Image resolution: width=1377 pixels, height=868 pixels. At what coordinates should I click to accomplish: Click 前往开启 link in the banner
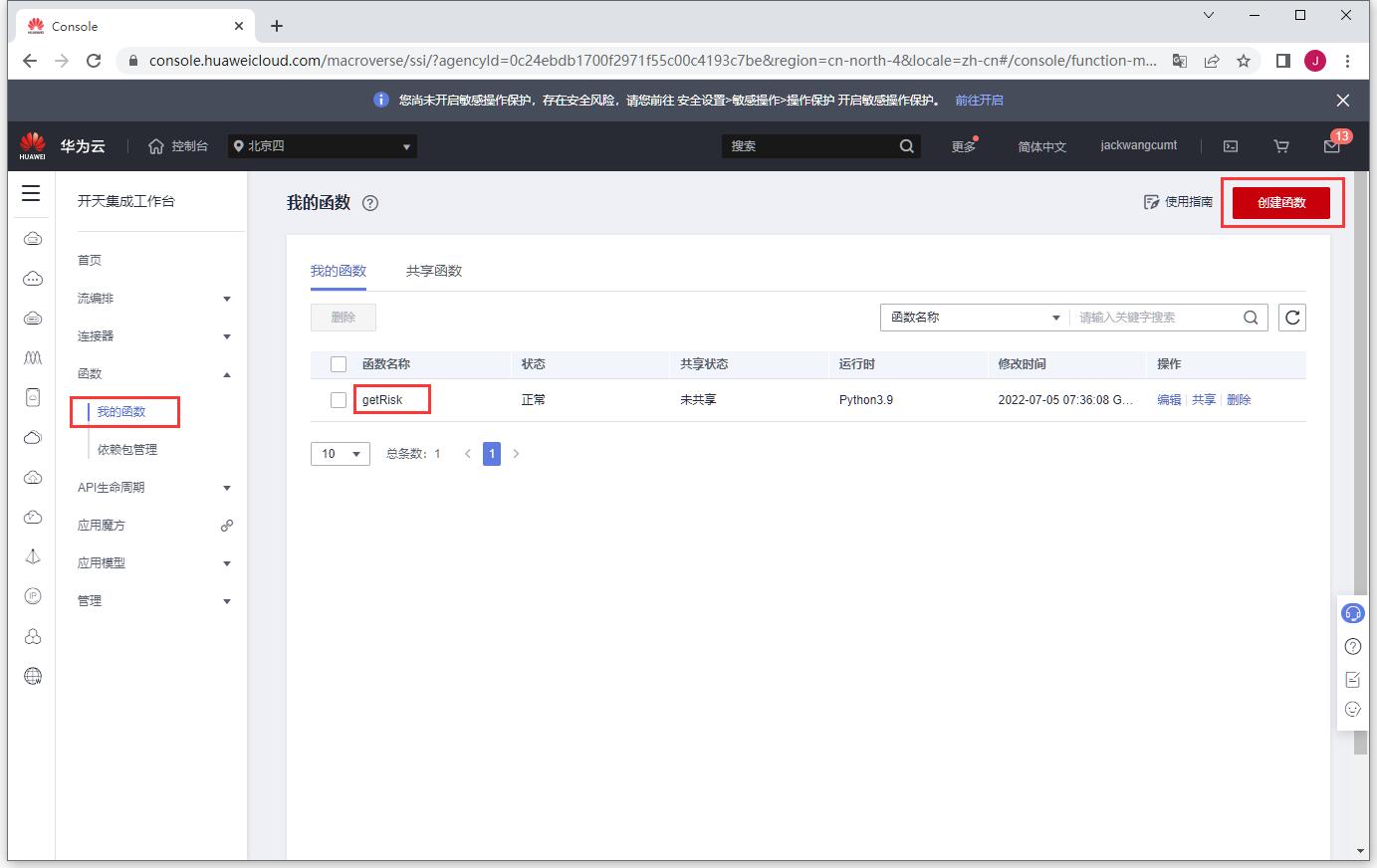[x=980, y=101]
